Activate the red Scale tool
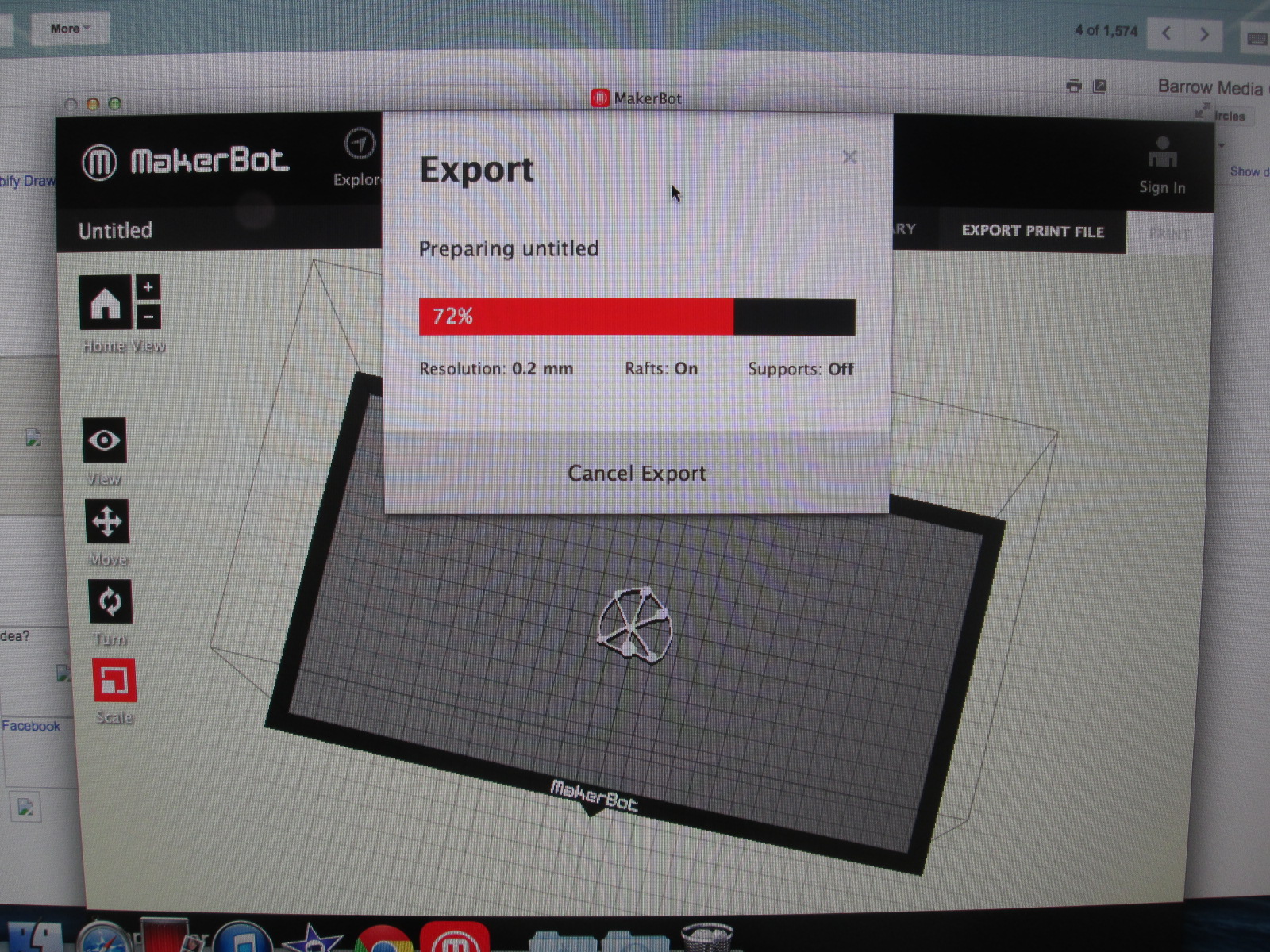The width and height of the screenshot is (1270, 952). tap(114, 681)
